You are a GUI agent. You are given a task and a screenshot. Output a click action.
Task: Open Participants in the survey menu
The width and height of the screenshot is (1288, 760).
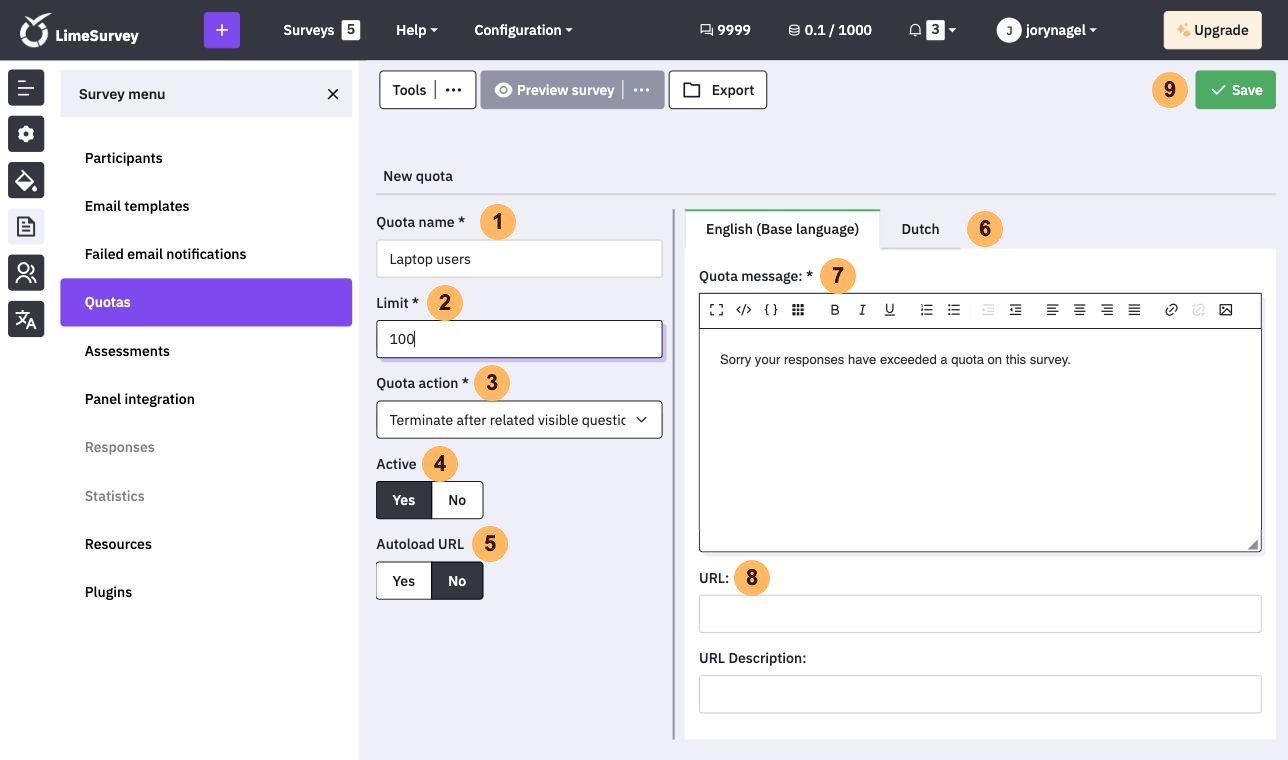tap(124, 158)
